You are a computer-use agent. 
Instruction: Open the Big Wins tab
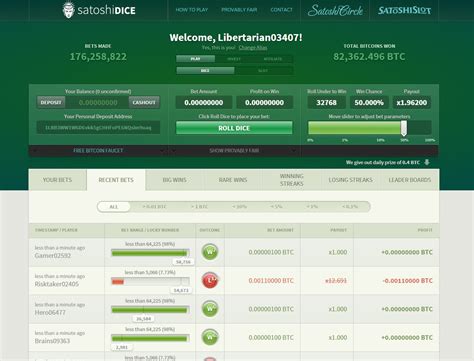click(x=174, y=180)
